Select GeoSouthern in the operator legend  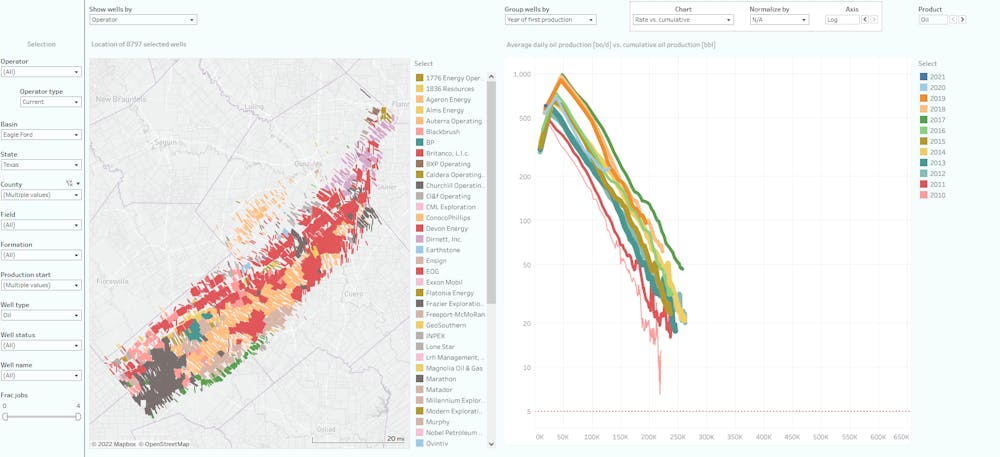coord(441,325)
